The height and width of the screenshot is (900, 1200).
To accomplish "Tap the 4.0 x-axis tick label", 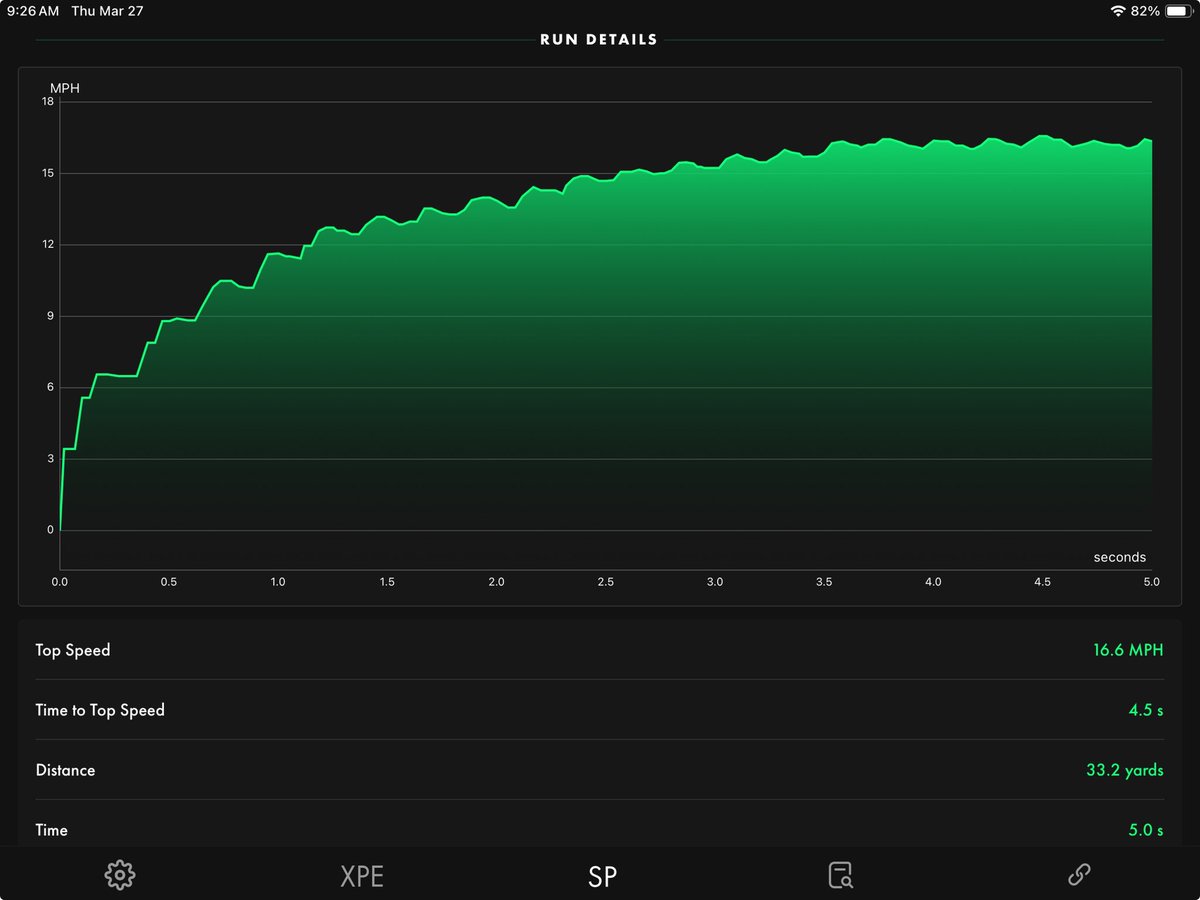I will [933, 582].
